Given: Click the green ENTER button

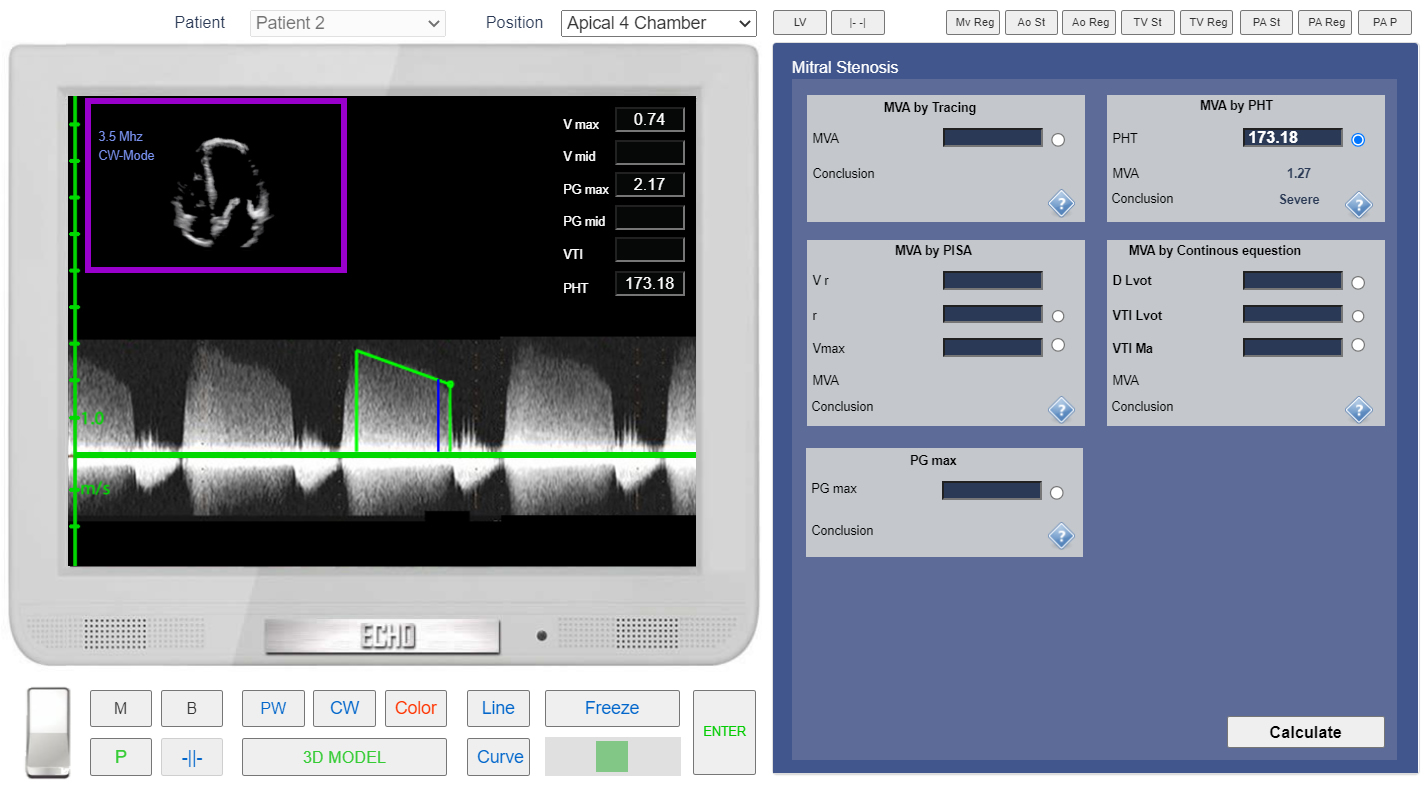Looking at the screenshot, I should 724,732.
